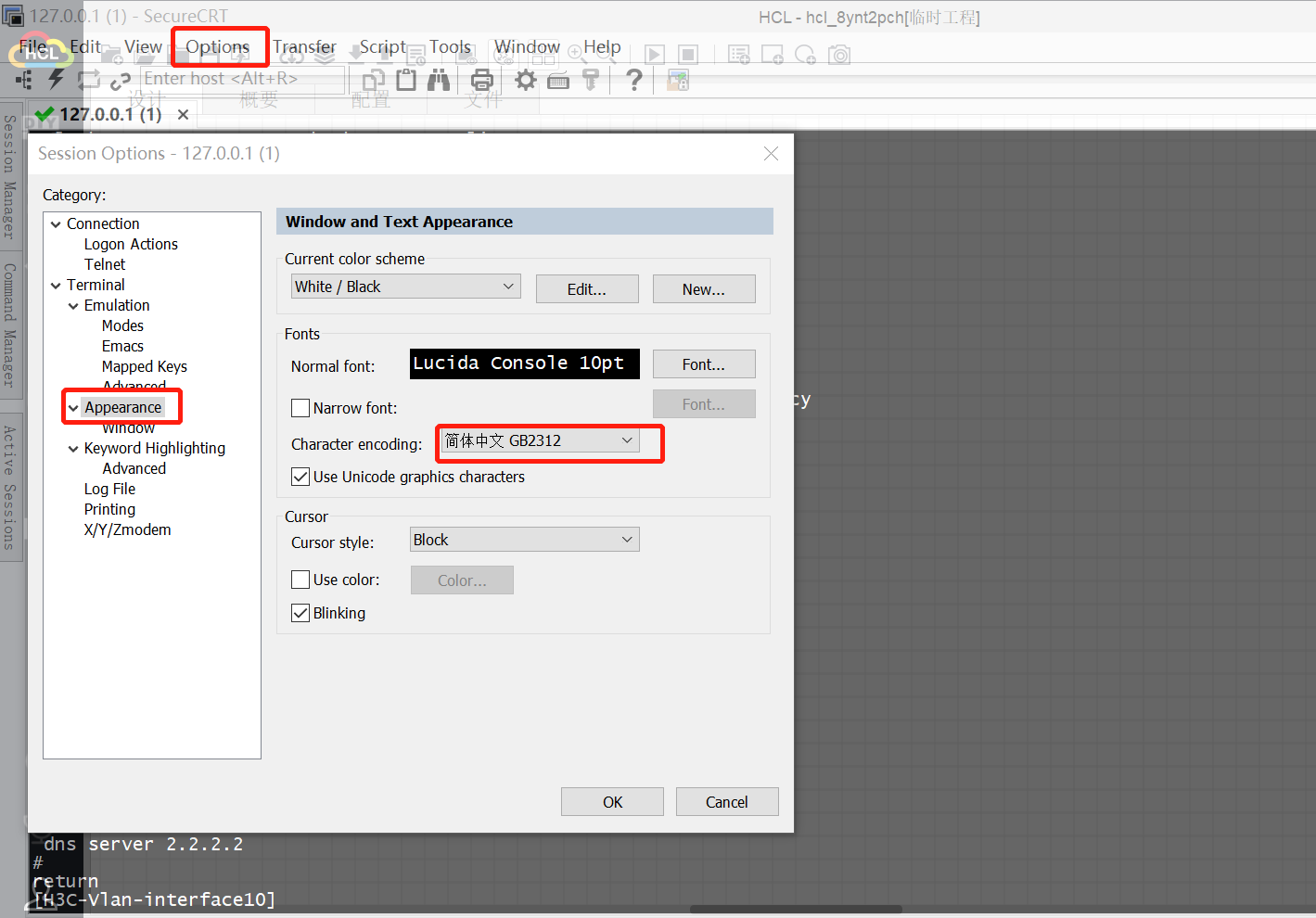
Task: Select Modes in the category tree
Action: [122, 326]
